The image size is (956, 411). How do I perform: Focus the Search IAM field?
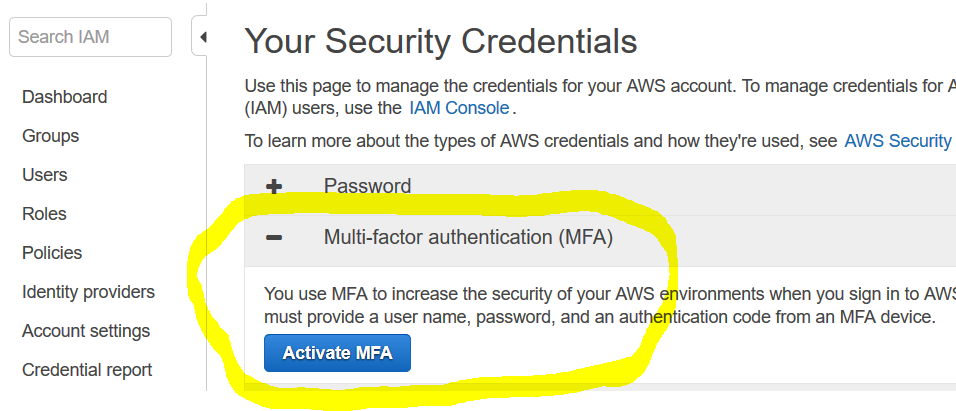(x=90, y=38)
